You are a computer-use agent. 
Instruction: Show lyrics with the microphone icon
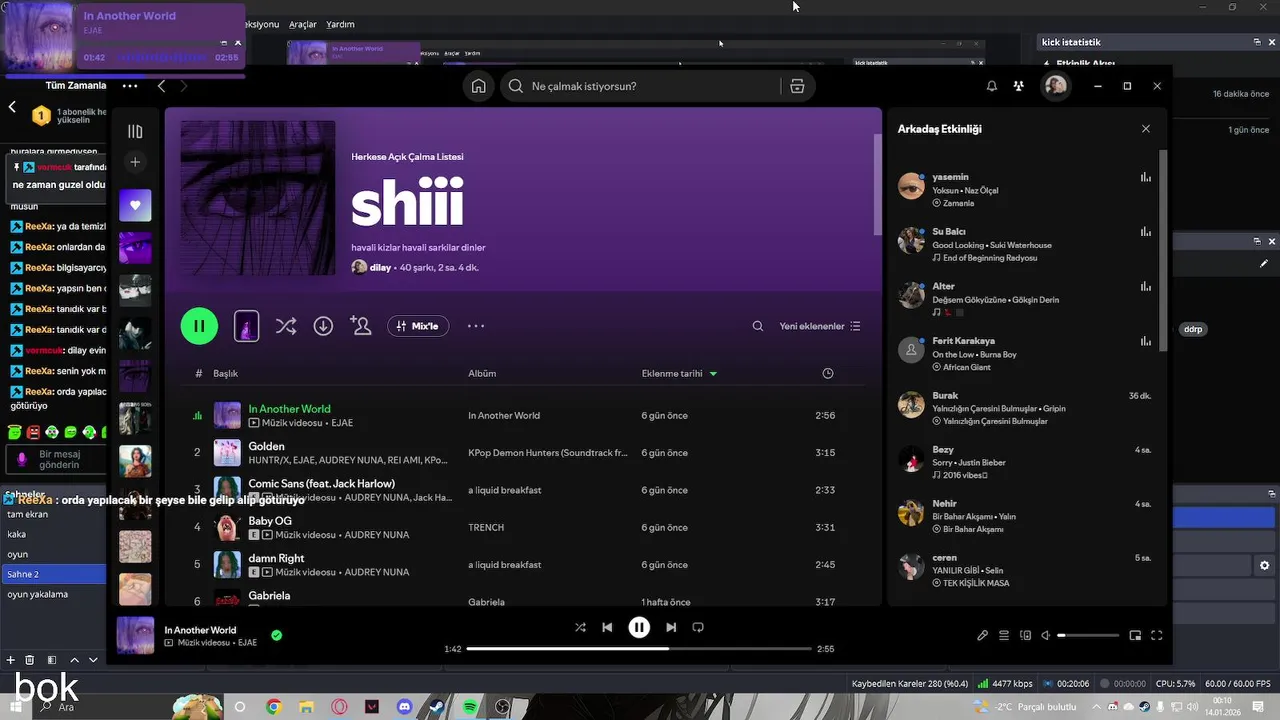tap(982, 635)
